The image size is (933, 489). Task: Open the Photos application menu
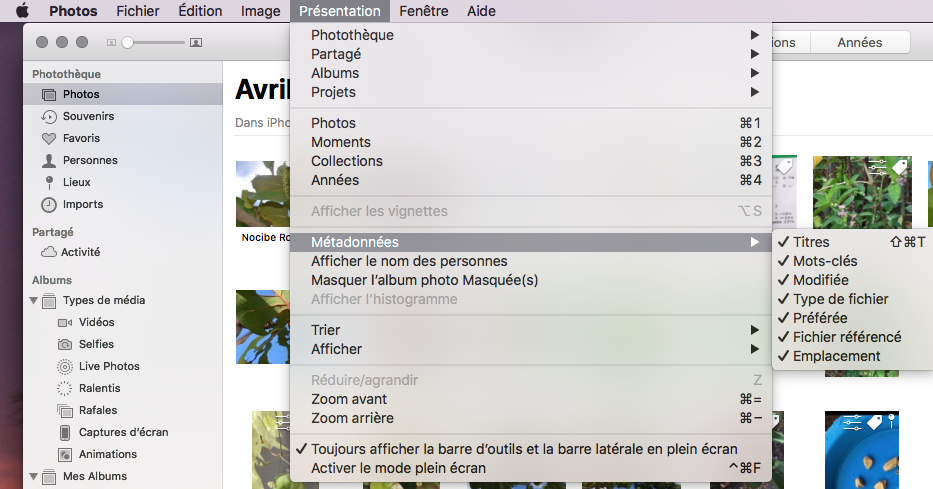[x=73, y=11]
